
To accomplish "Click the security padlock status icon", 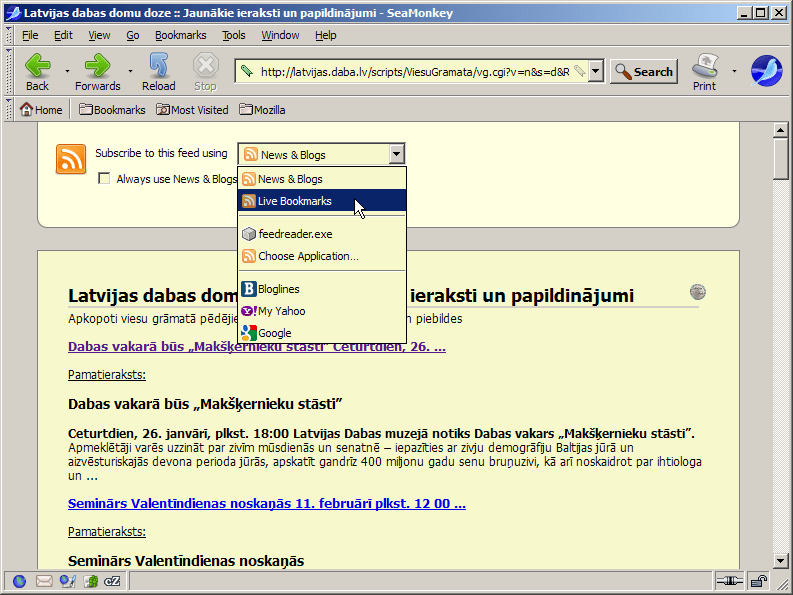I will tap(759, 581).
